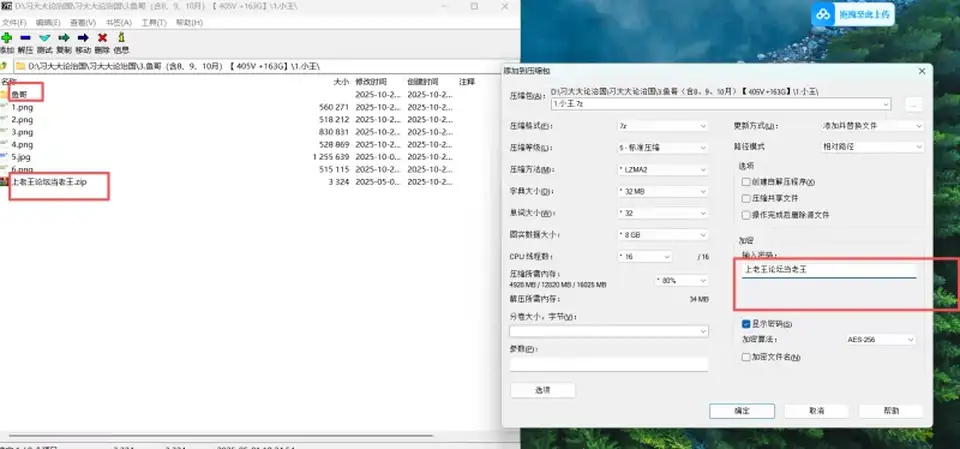Enable Compress shared files (压缩共享文件) checkbox
The image size is (960, 449).
(746, 198)
